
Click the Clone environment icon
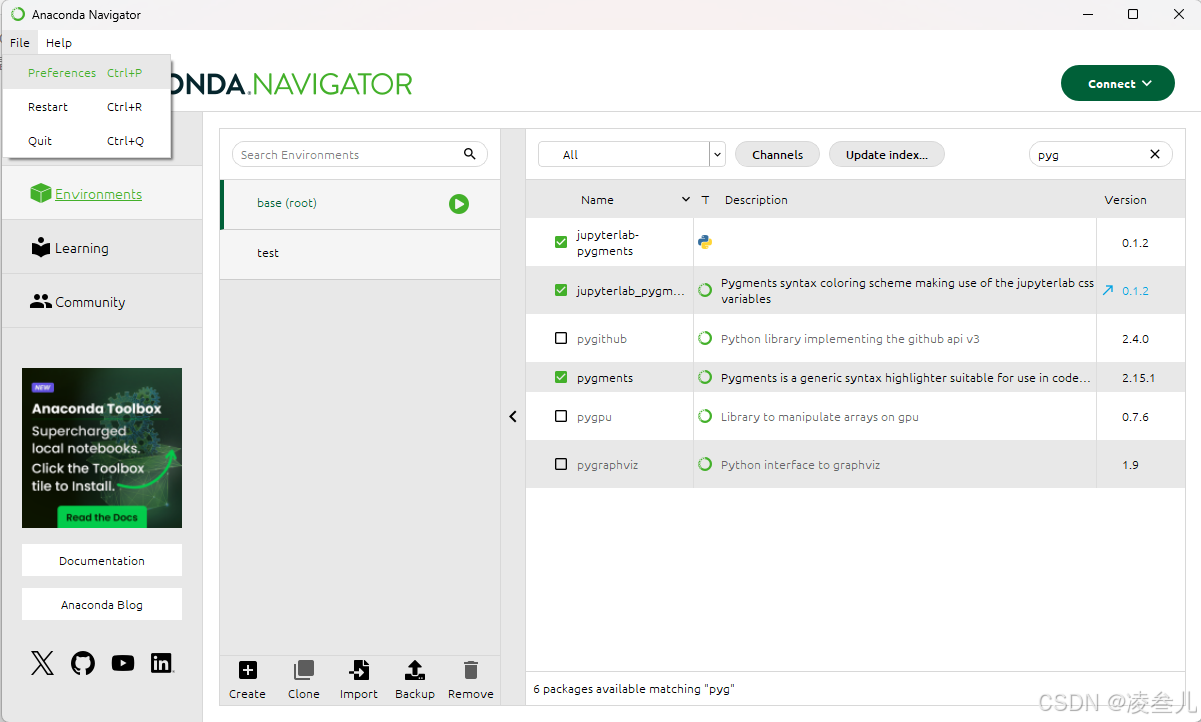coord(304,670)
